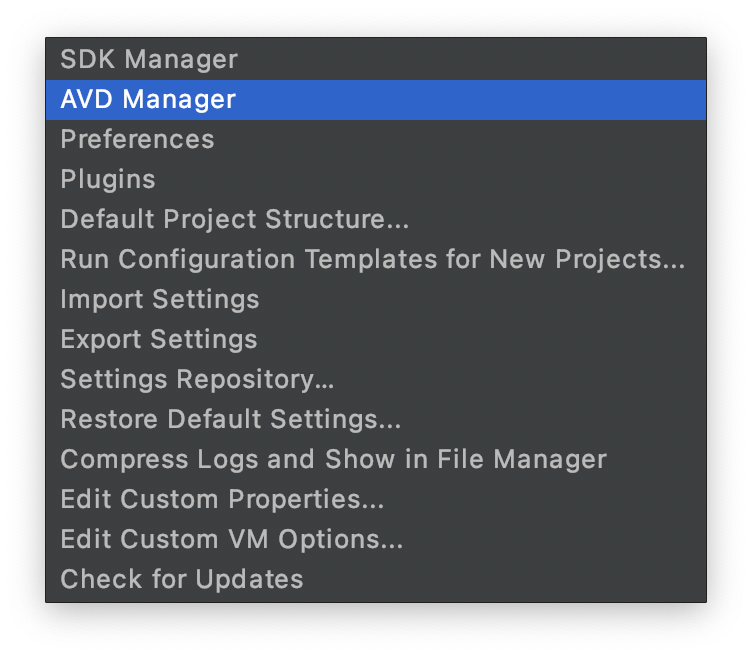Choose Export Settings menu item
Screen dimensions: 752x656
coord(376,340)
